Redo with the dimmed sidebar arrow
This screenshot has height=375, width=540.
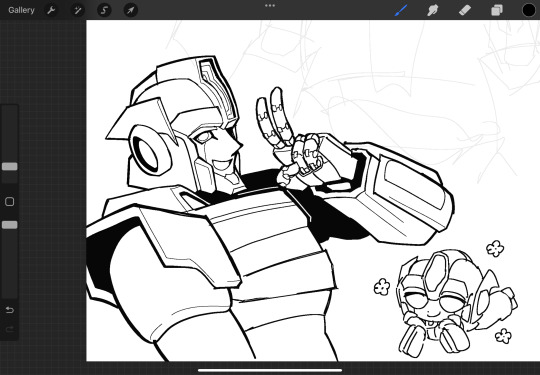pyautogui.click(x=10, y=330)
